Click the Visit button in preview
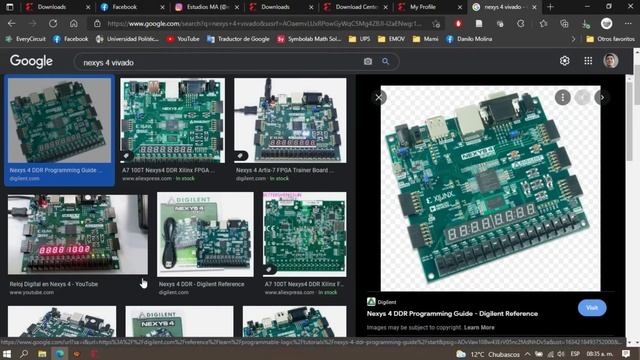Screen dimensions: 640x360 click(x=592, y=308)
